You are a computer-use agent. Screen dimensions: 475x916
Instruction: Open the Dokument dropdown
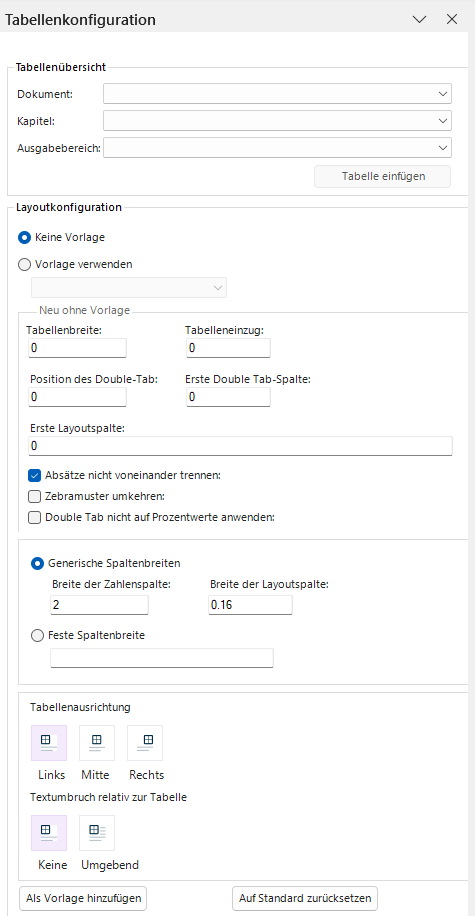[278, 93]
